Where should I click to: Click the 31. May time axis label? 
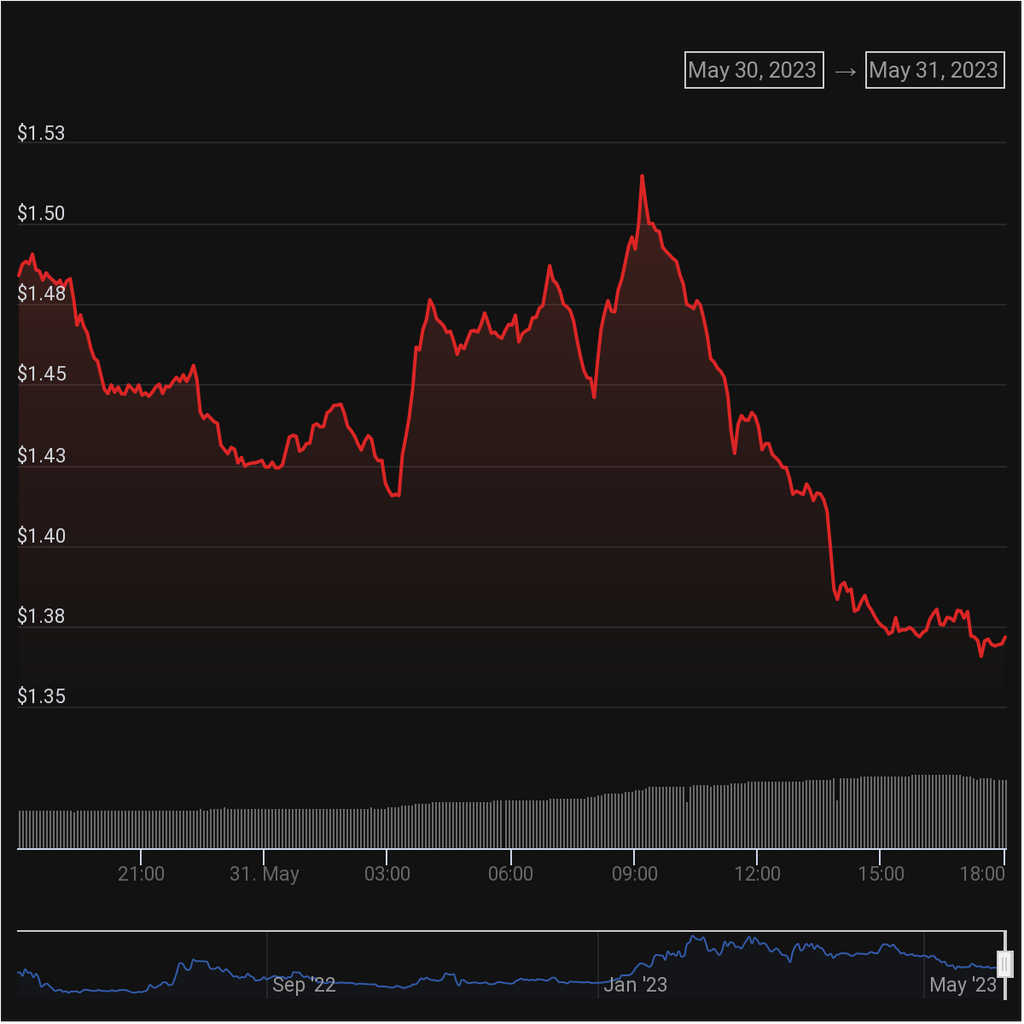(x=264, y=874)
